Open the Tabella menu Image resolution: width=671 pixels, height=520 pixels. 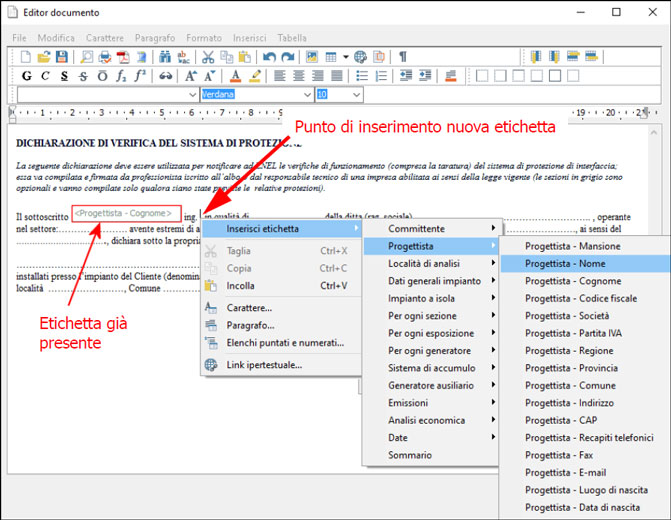(292, 38)
